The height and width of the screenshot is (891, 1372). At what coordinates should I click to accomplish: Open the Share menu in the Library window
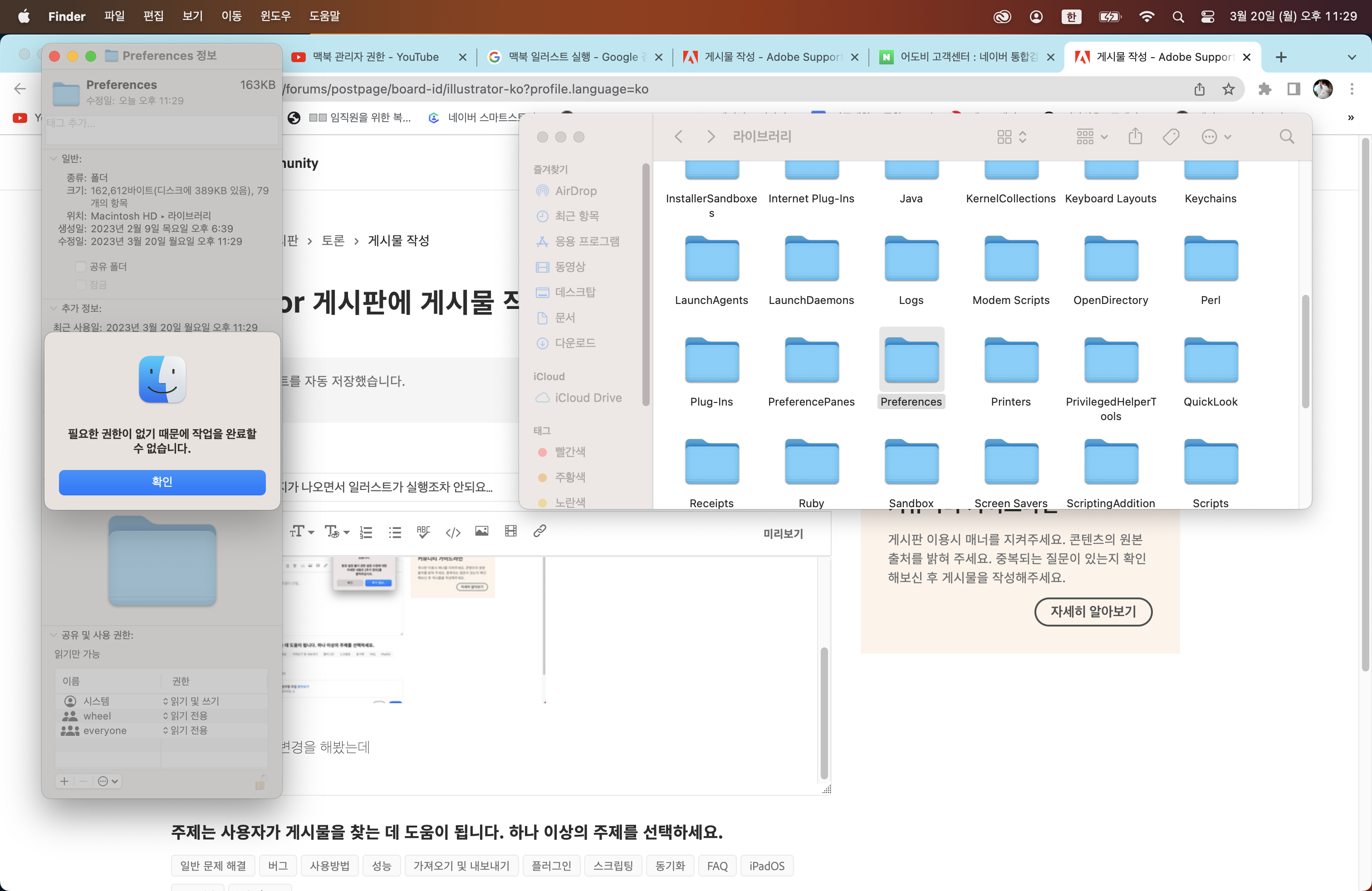1135,137
